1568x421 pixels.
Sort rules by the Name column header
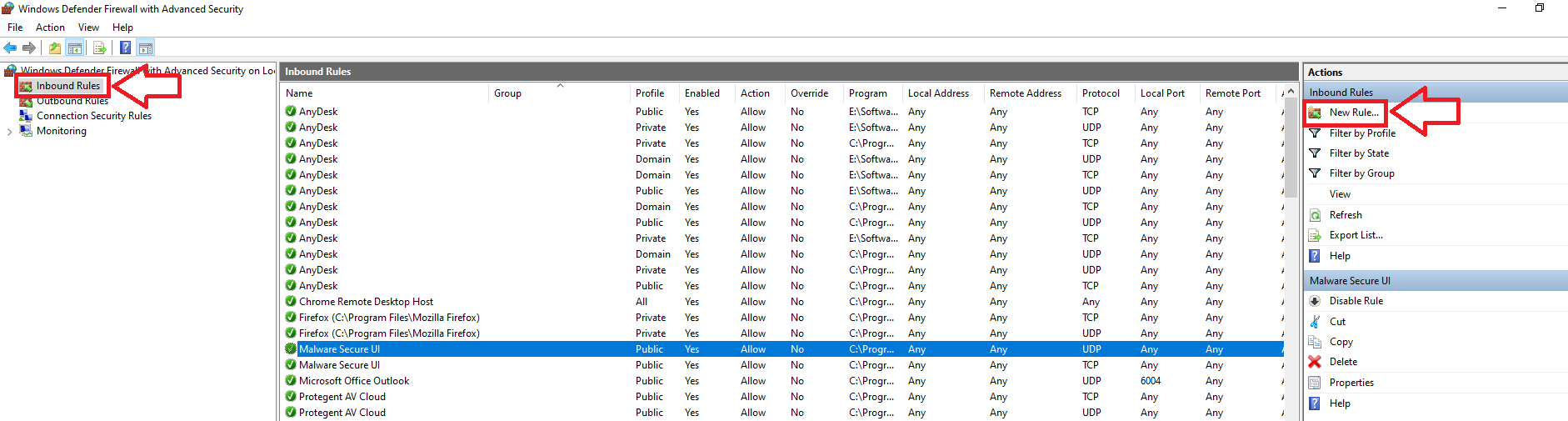(x=385, y=93)
